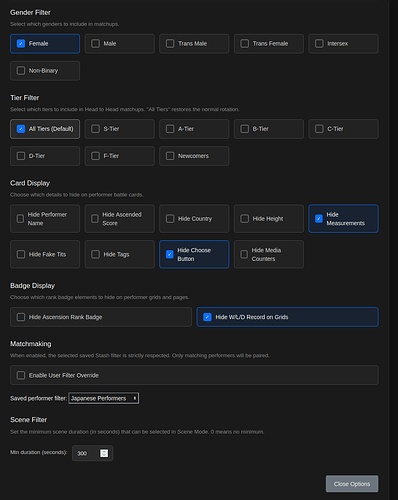Viewport: 398px width, 500px height.
Task: Enable the Male gender filter
Action: (x=96, y=44)
